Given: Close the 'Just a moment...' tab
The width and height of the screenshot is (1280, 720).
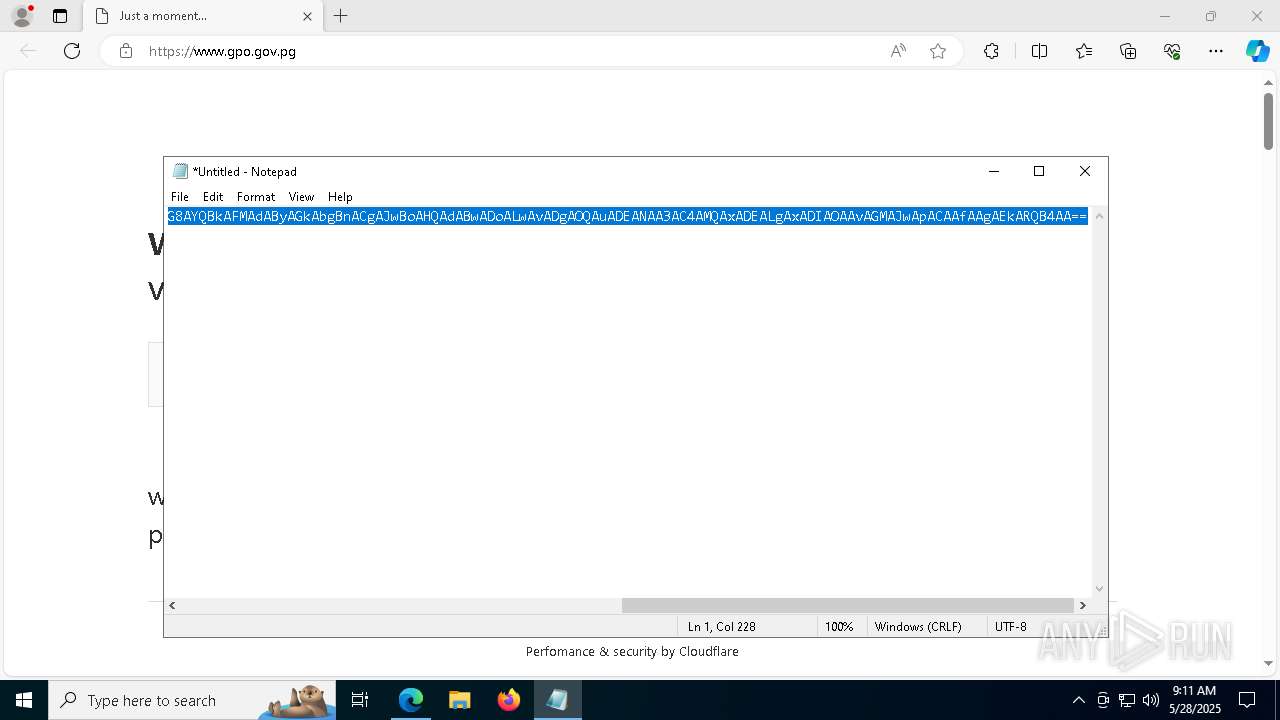Looking at the screenshot, I should point(307,16).
